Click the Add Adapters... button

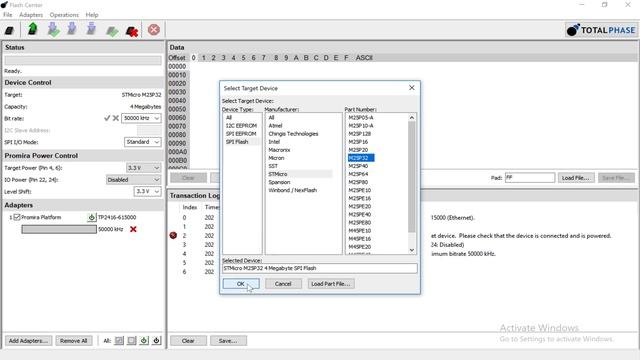(28, 340)
